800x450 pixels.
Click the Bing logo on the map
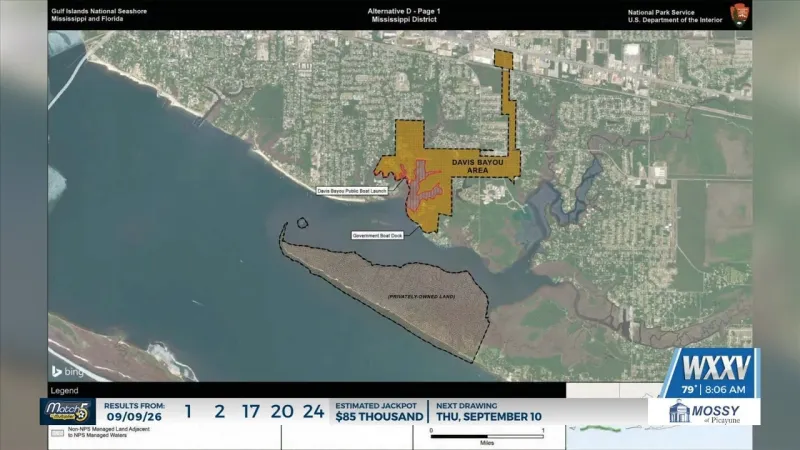coord(68,372)
